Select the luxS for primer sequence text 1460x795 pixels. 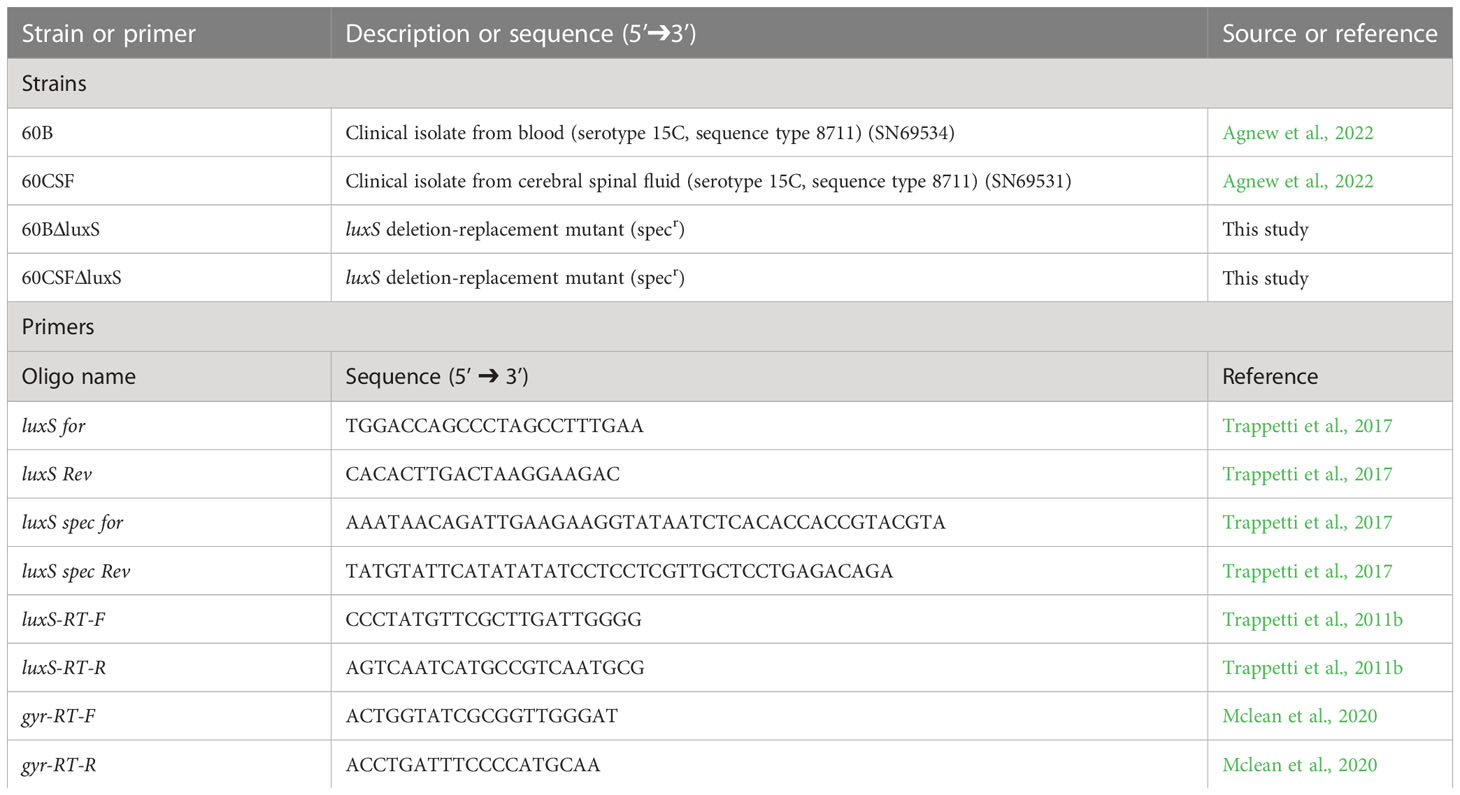point(494,426)
